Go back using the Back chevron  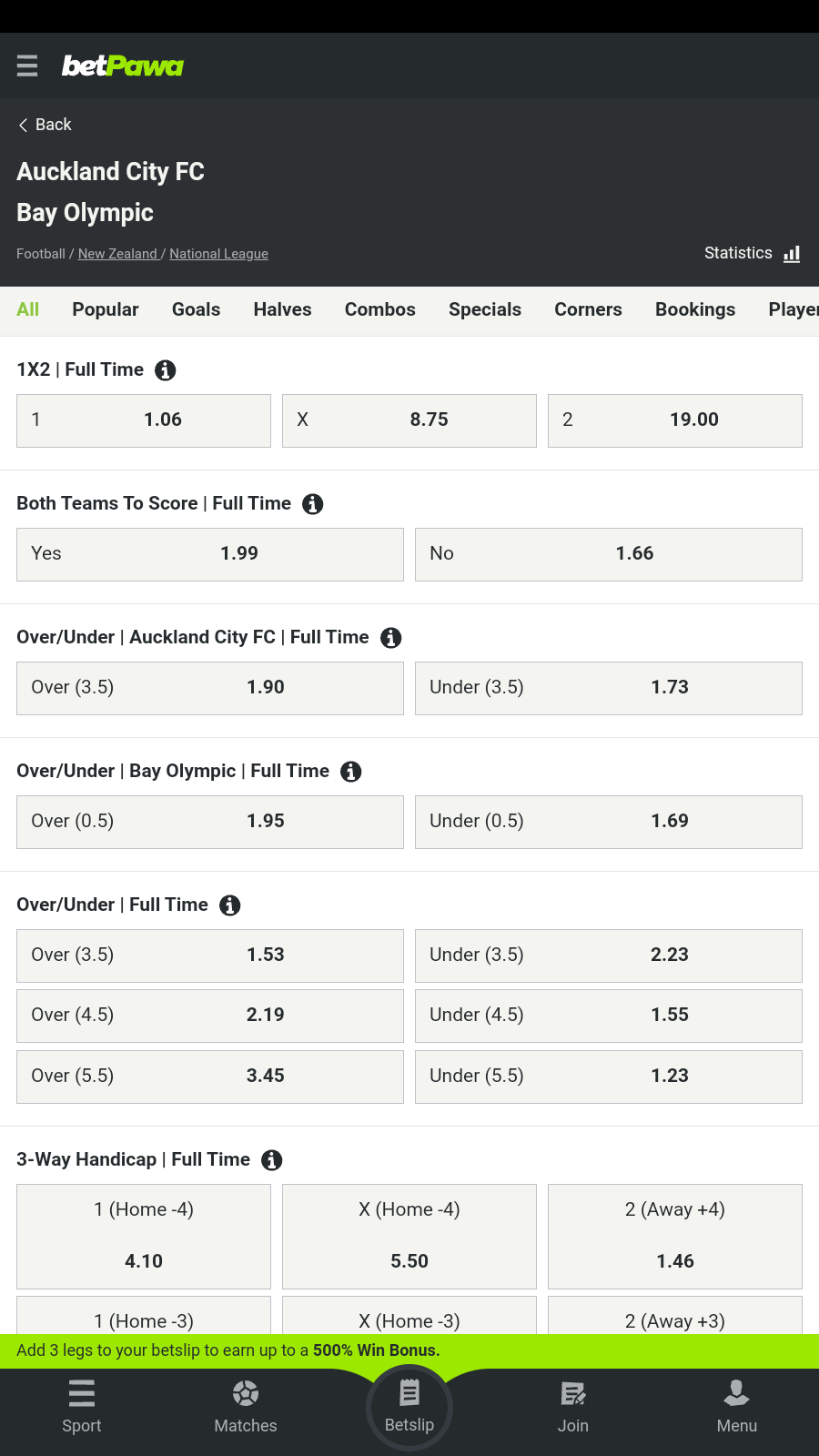point(24,126)
